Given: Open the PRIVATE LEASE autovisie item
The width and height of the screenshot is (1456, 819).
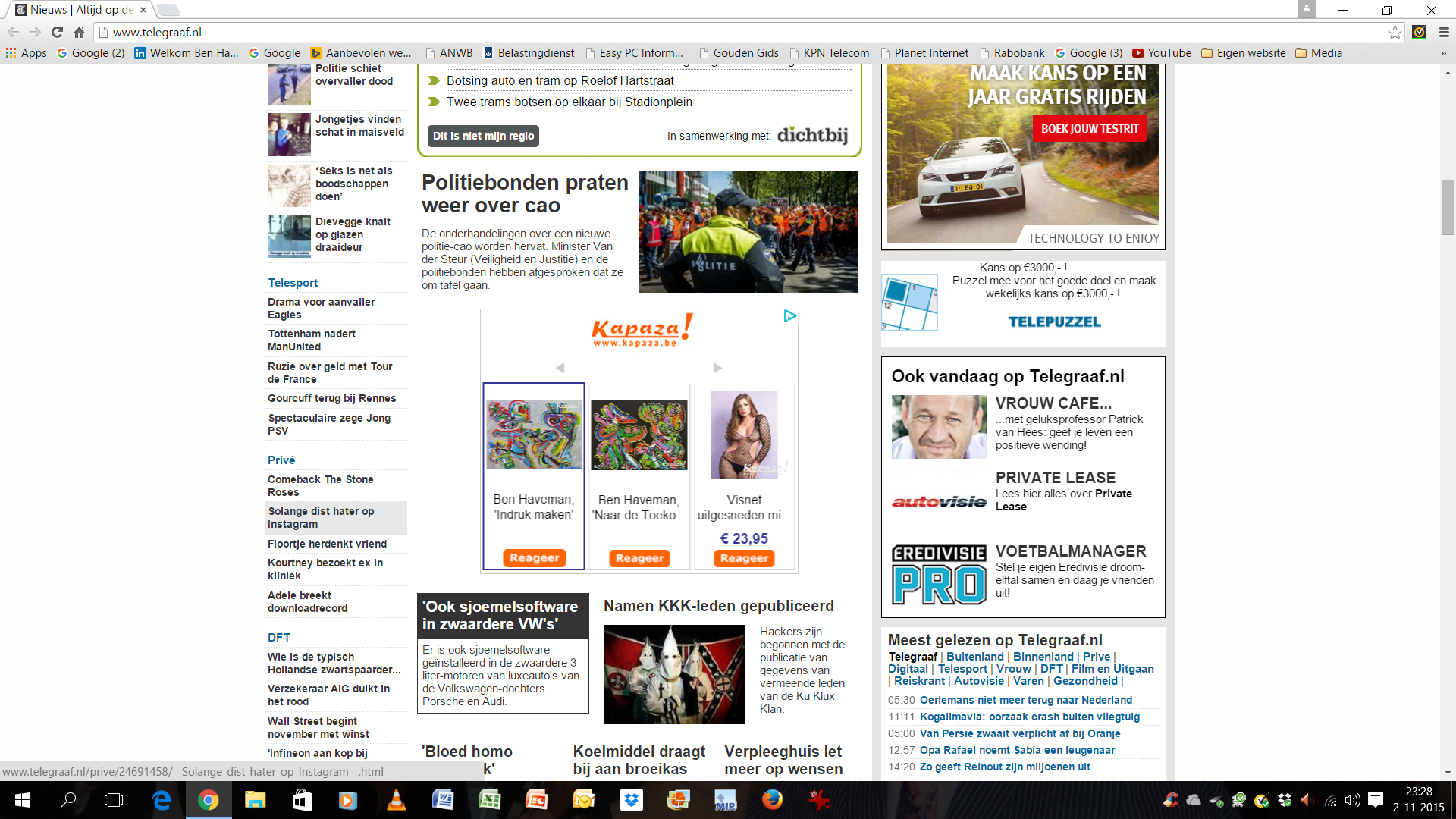Looking at the screenshot, I should click(x=1055, y=478).
